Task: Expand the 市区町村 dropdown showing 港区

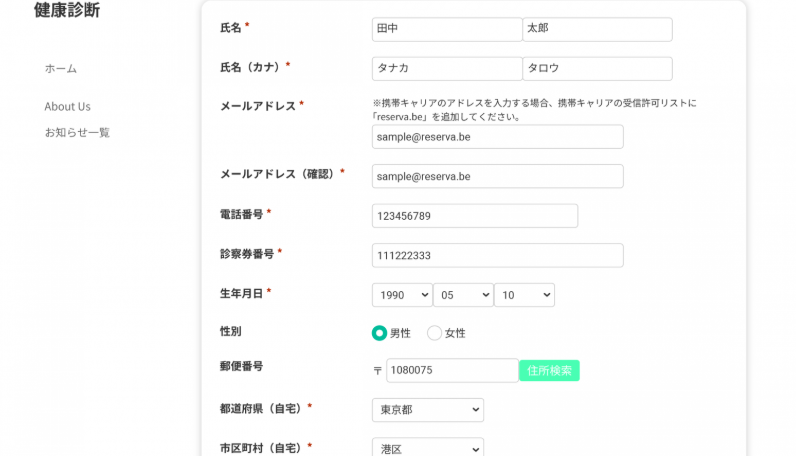Action: (427, 449)
